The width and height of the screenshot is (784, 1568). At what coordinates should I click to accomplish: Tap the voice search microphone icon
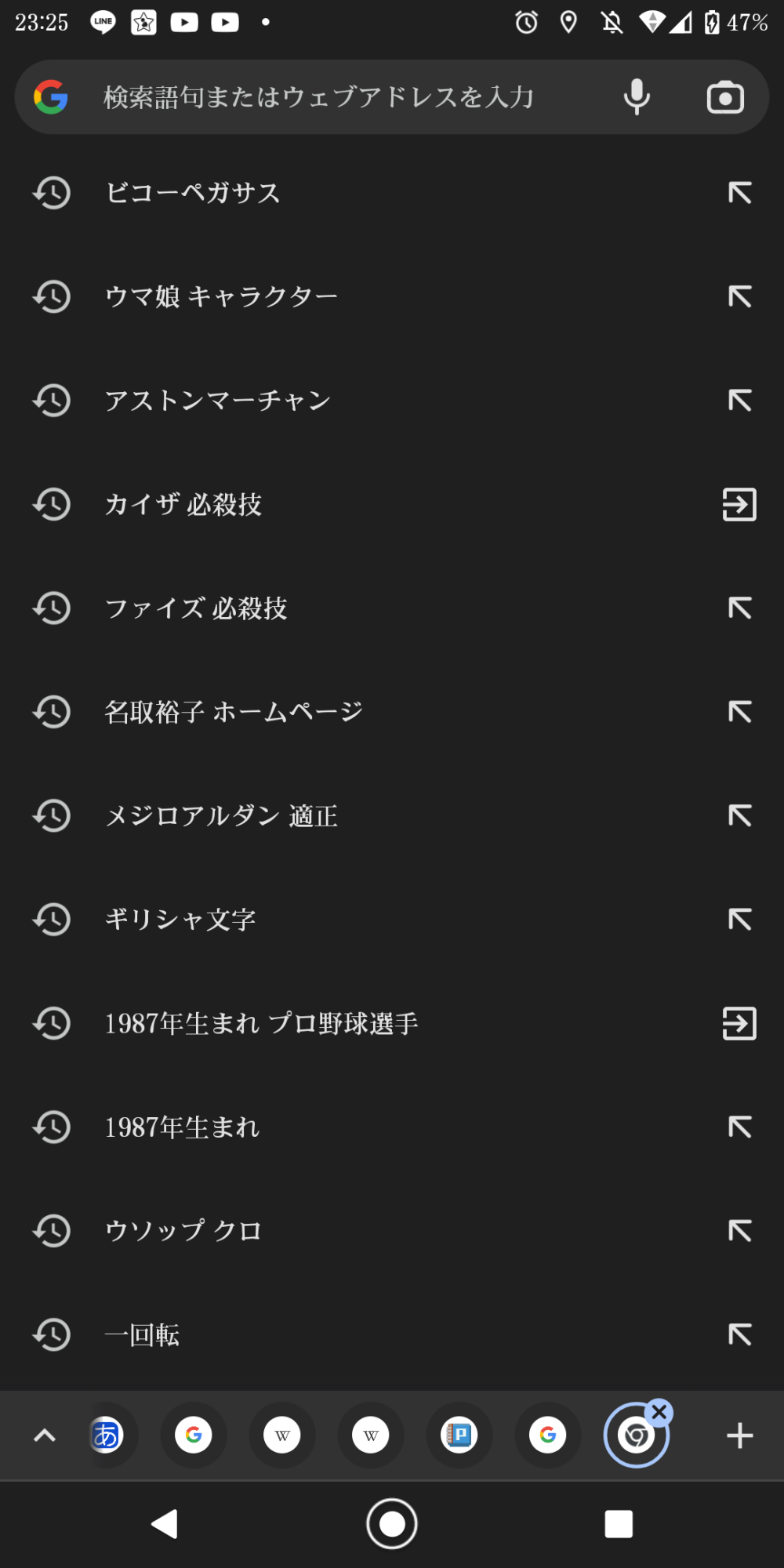tap(637, 97)
